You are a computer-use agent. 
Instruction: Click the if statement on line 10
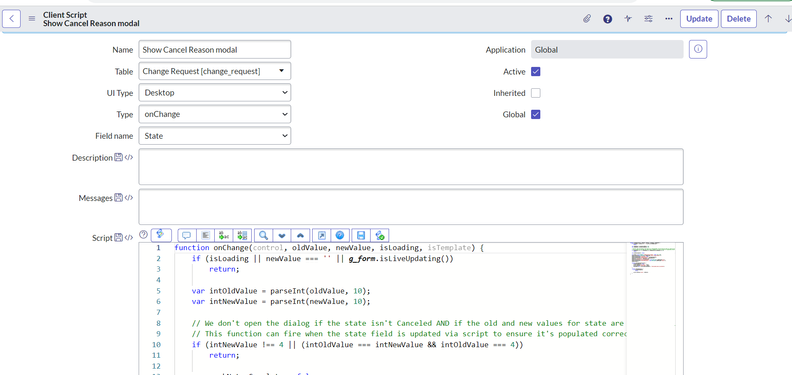(358, 345)
